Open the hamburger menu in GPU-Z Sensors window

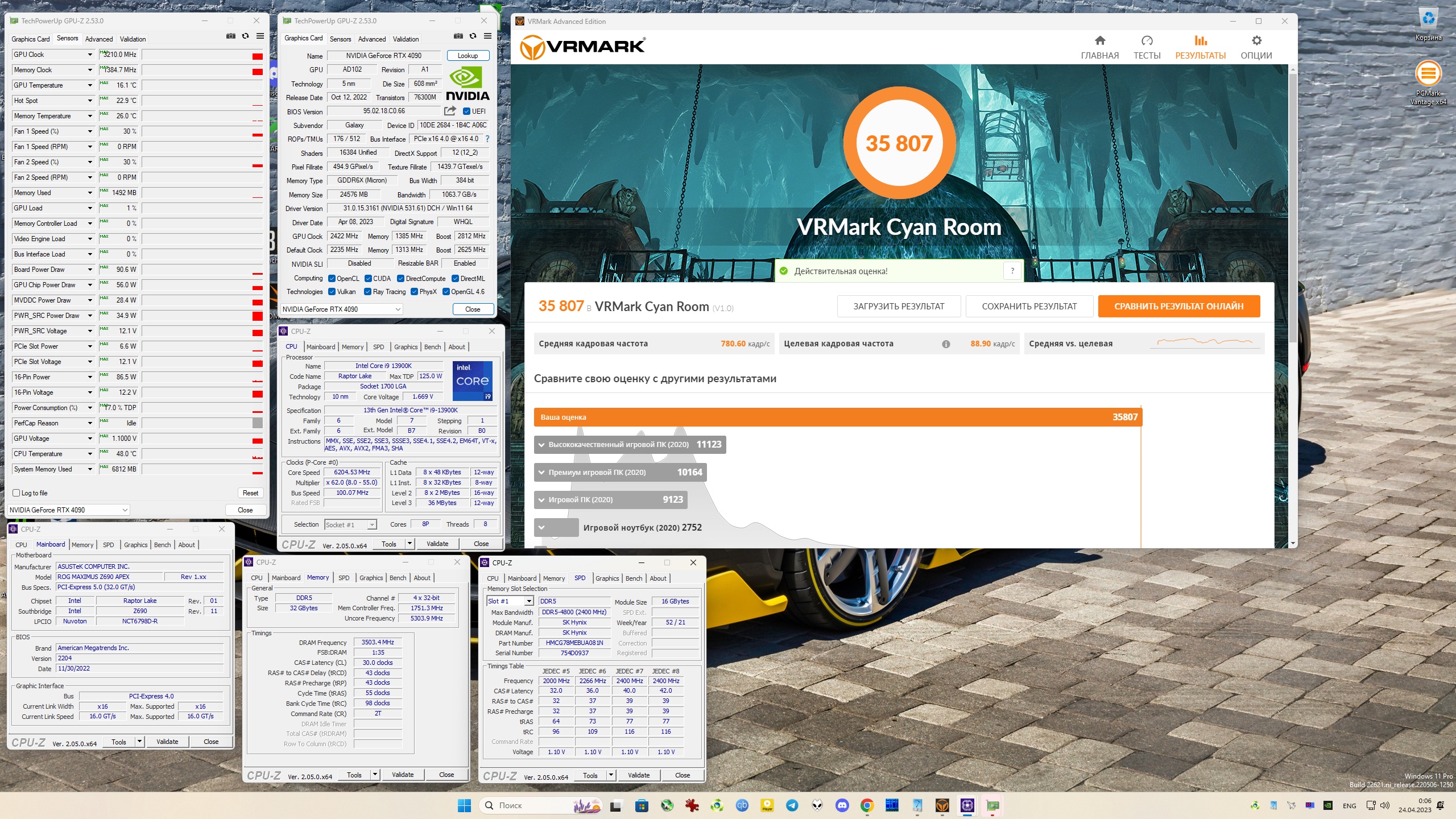(260, 36)
